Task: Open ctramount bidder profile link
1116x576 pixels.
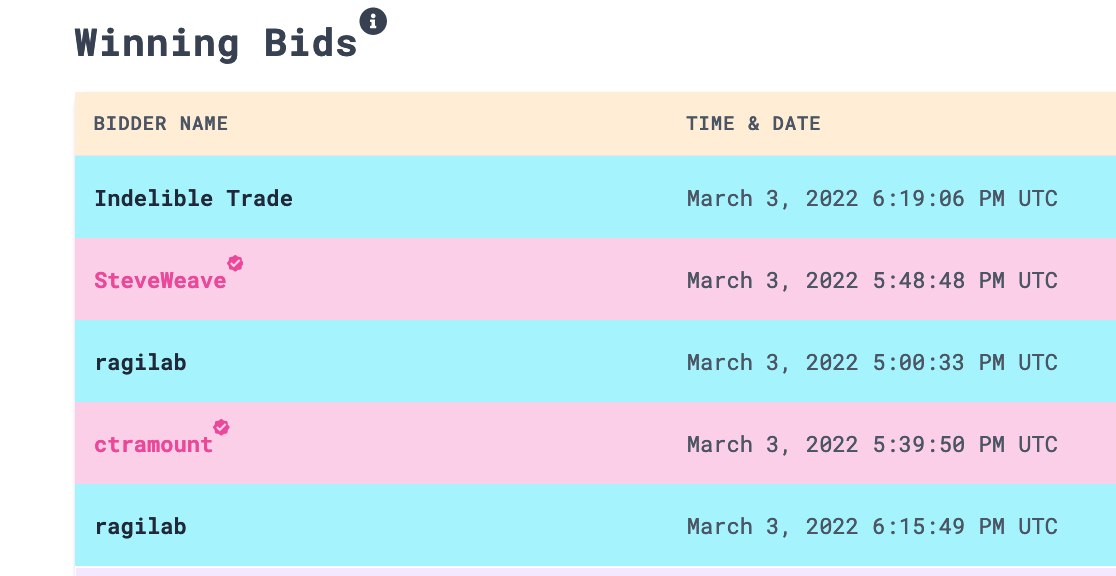Action: [x=154, y=445]
